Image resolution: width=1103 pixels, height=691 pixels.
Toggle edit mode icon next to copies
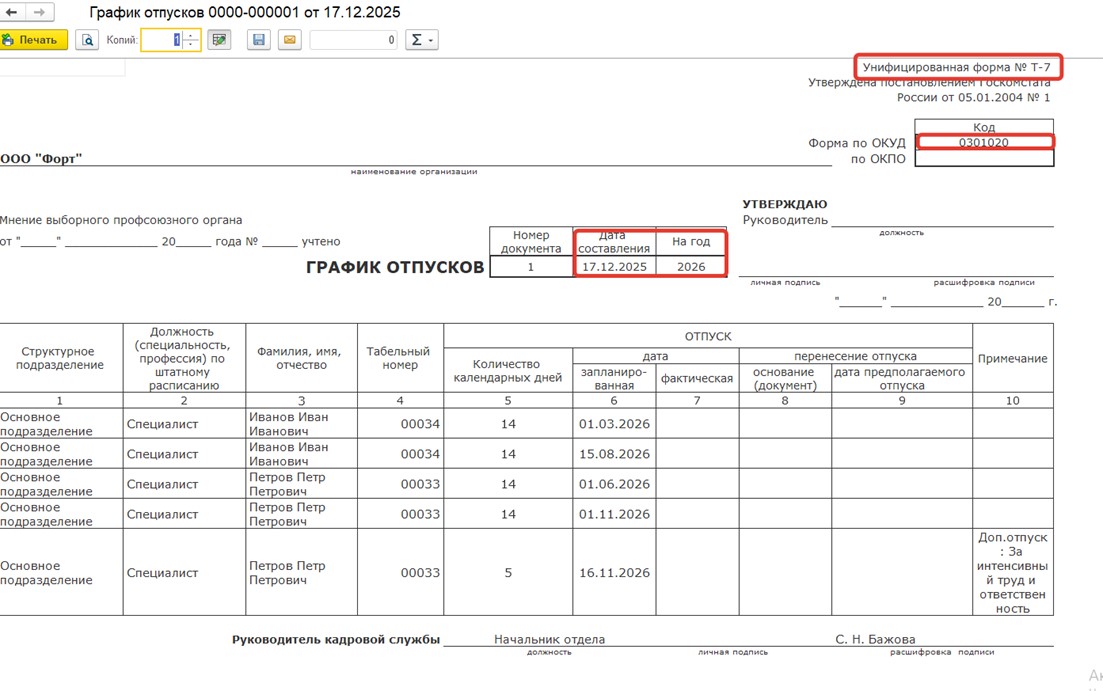[x=219, y=40]
